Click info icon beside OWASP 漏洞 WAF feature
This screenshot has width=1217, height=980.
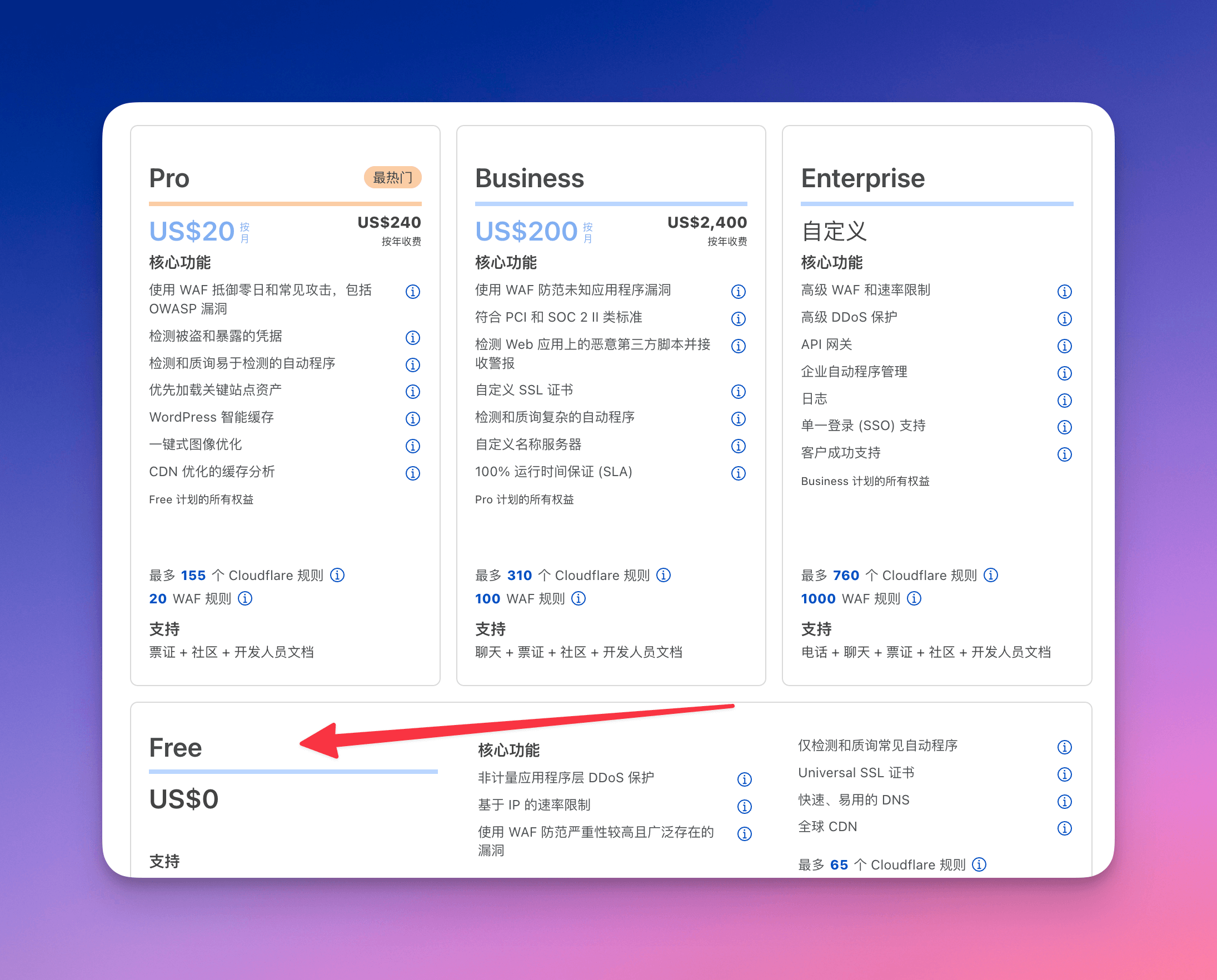(x=413, y=291)
